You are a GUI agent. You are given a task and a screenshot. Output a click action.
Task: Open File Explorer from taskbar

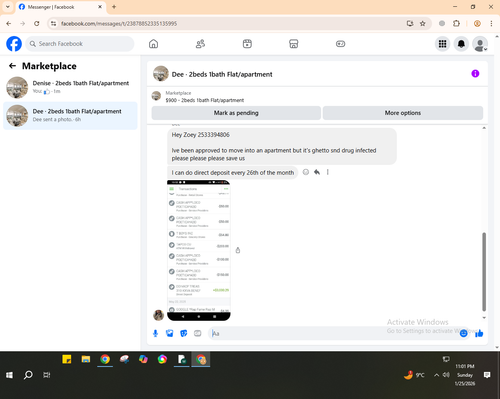tap(86, 359)
